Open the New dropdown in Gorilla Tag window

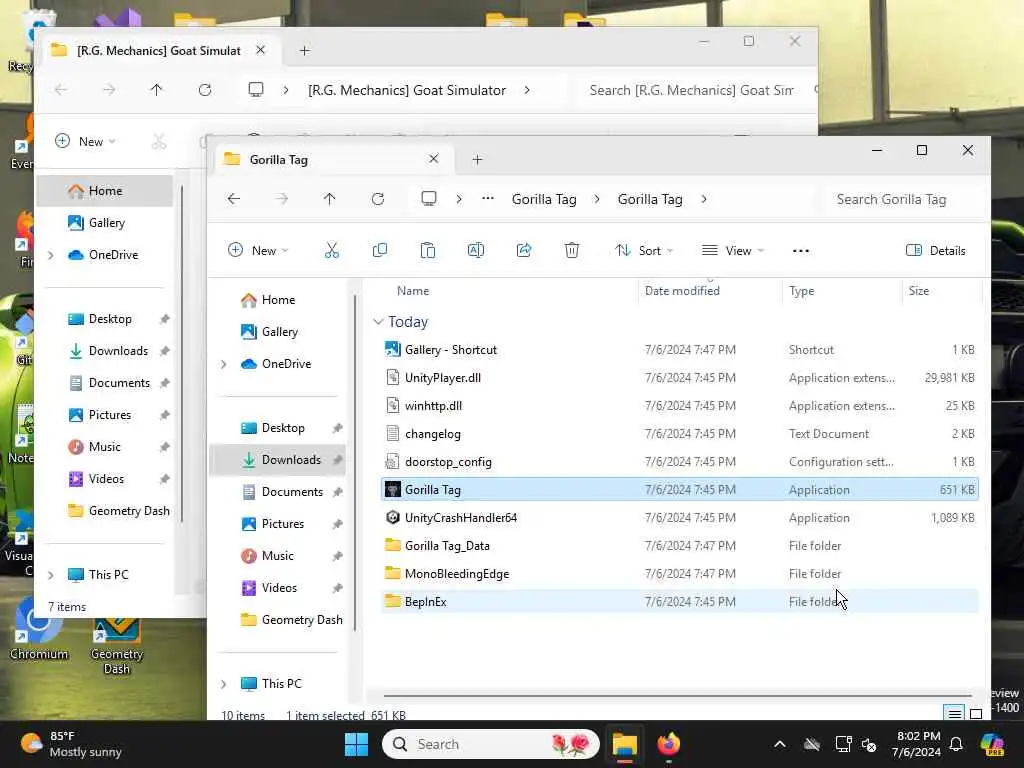[258, 251]
